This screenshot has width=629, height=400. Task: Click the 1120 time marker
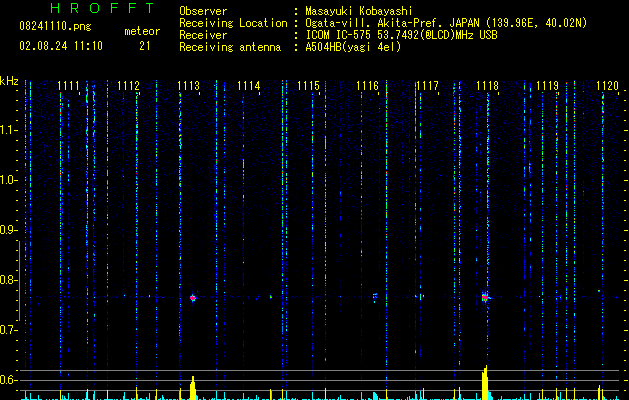(x=607, y=86)
